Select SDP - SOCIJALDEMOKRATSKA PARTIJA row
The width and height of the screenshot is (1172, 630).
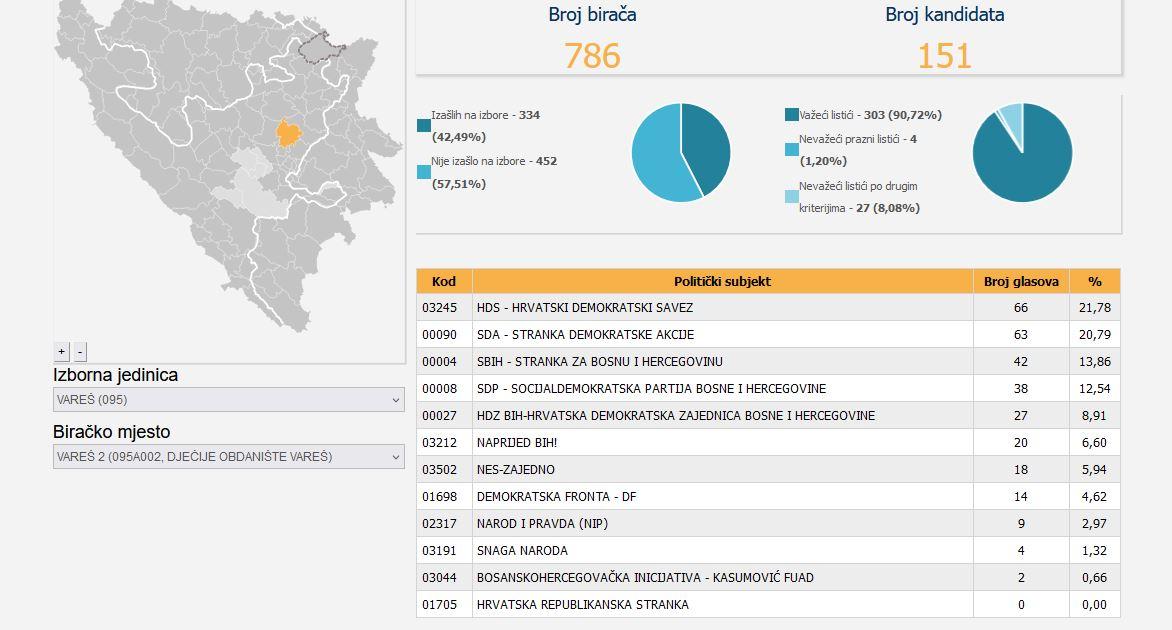[768, 389]
